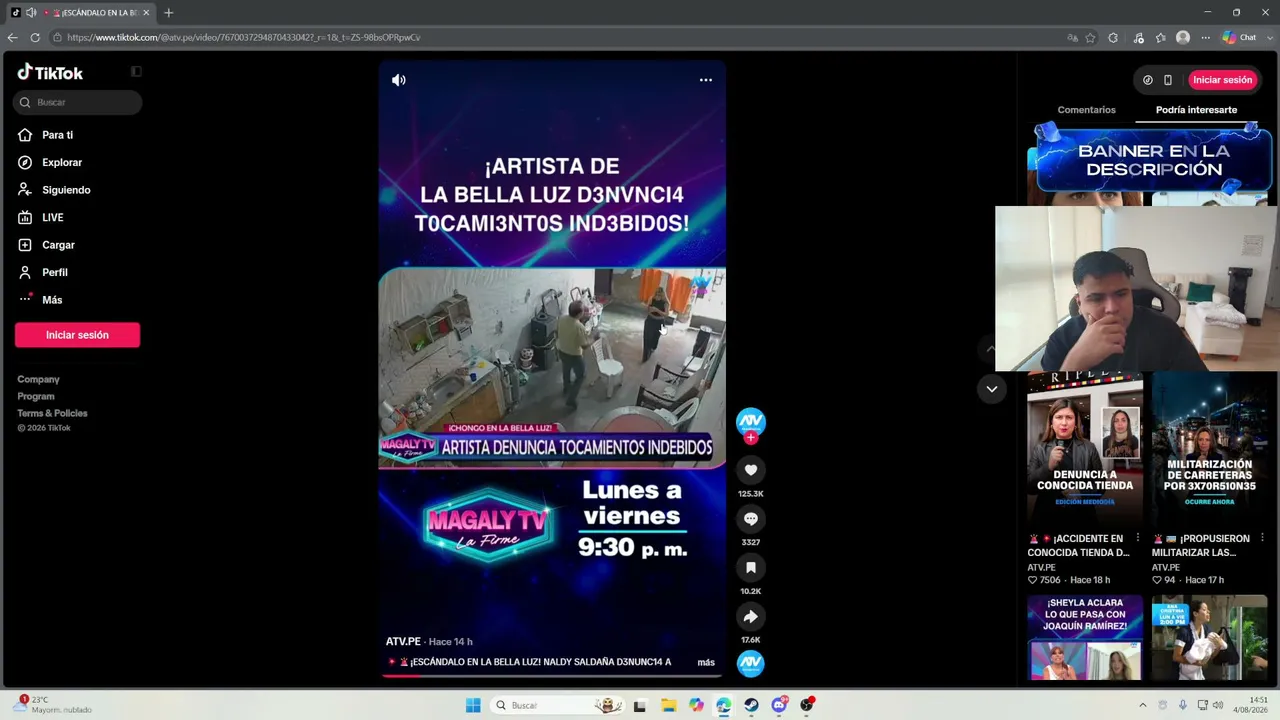The height and width of the screenshot is (720, 1280).
Task: Click the sidebar Iniciar sesión button
Action: click(x=77, y=335)
